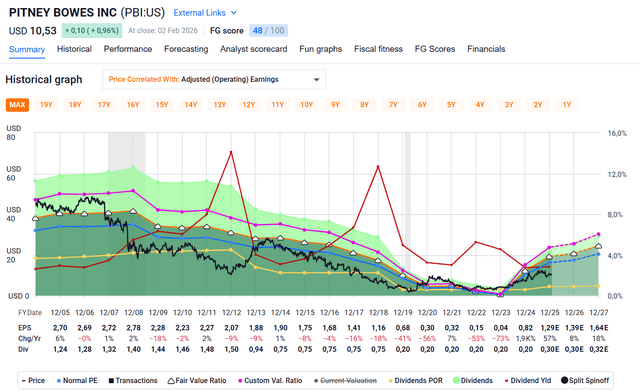Select the 10Y time range
The image size is (640, 392).
point(307,105)
